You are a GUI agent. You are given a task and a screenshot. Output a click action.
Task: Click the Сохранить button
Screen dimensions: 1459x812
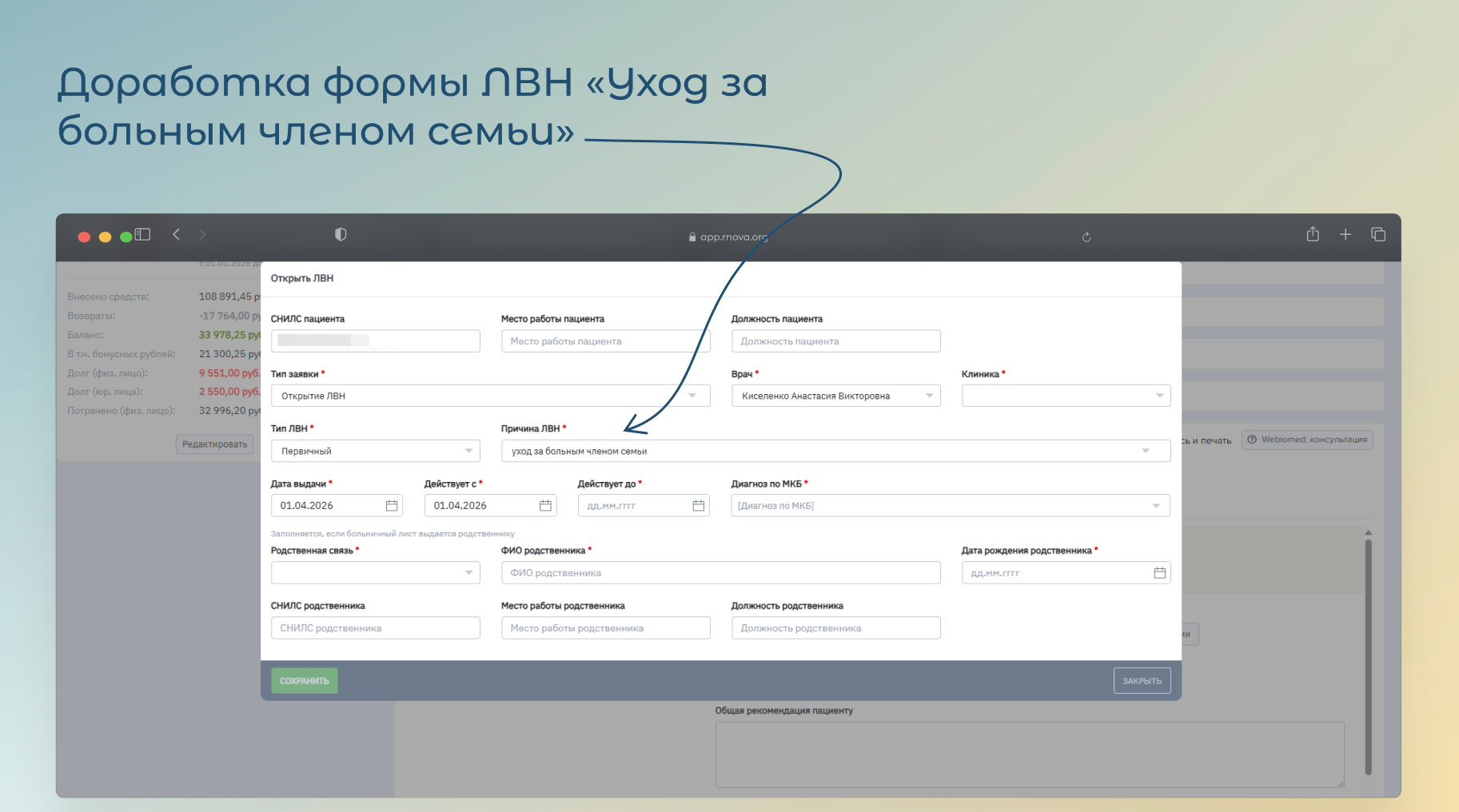point(304,681)
